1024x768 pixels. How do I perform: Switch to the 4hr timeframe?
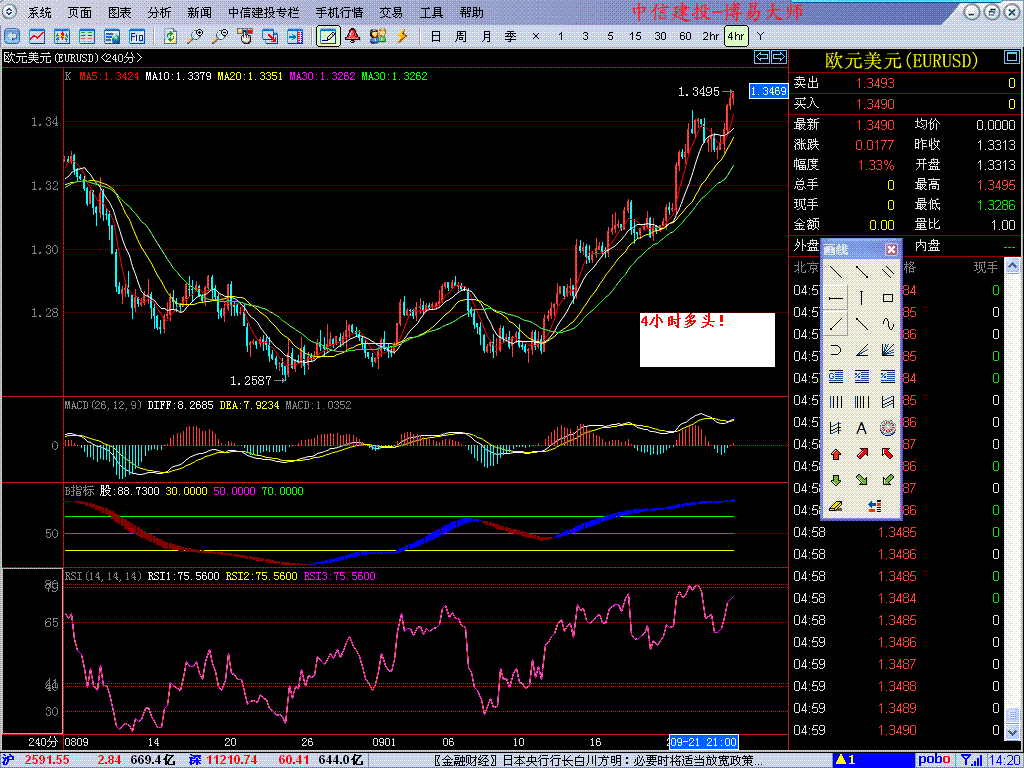(736, 36)
